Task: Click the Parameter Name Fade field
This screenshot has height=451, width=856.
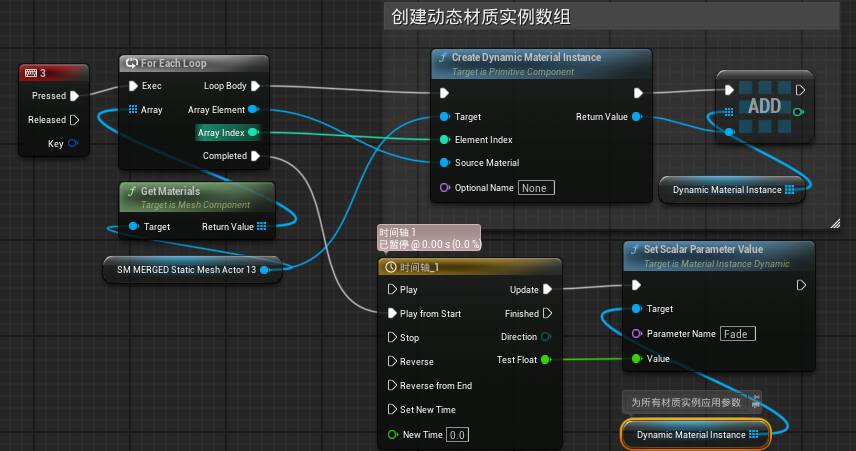Action: pyautogui.click(x=738, y=334)
